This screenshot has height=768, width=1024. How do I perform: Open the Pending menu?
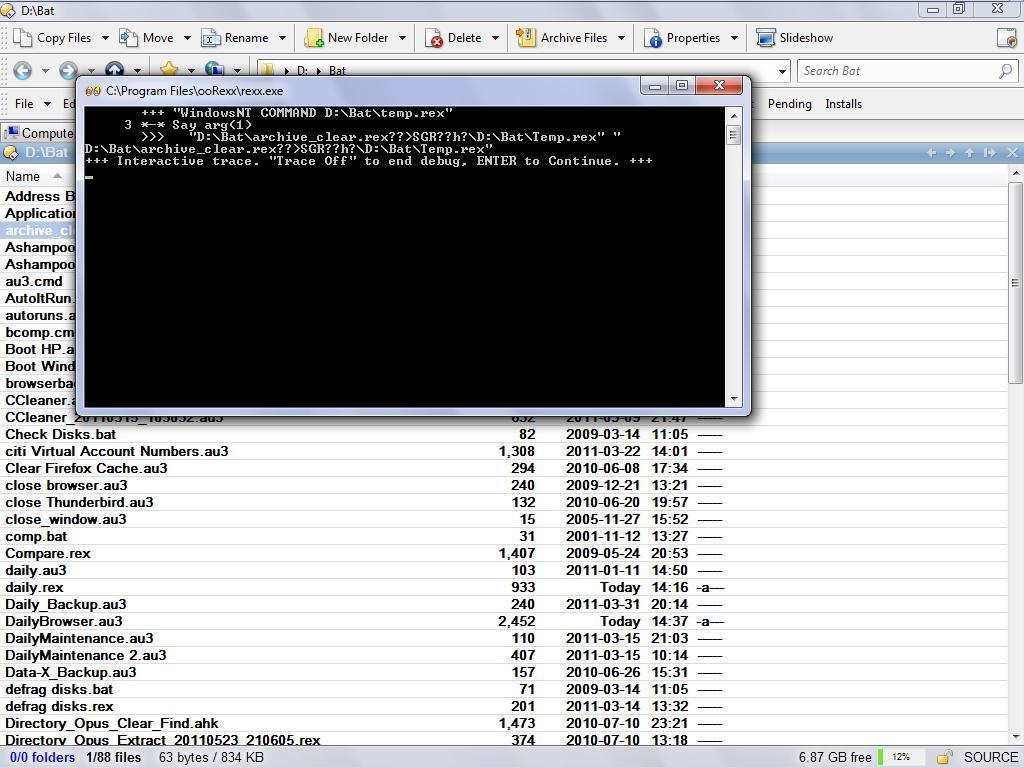pyautogui.click(x=790, y=104)
